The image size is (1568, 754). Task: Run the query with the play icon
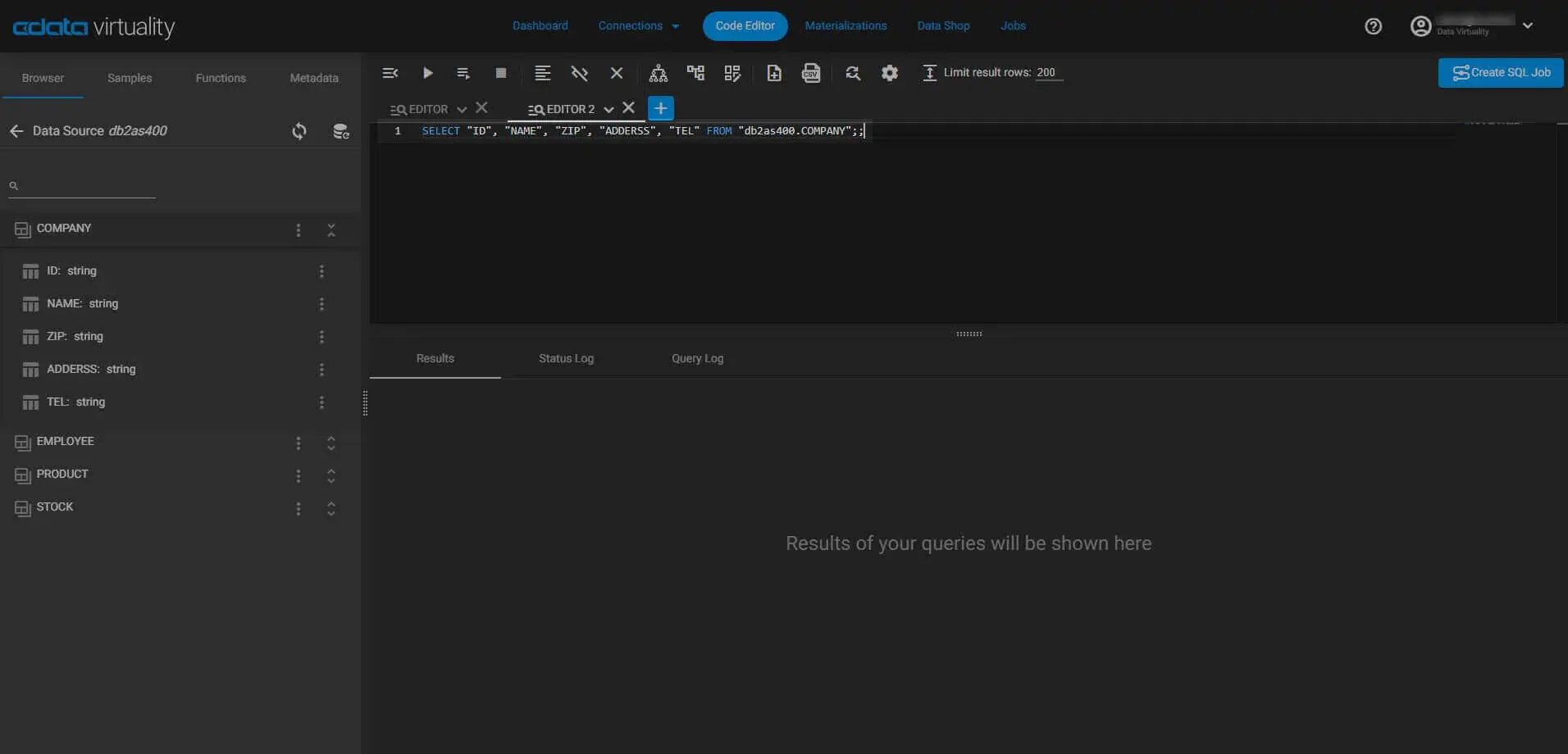pos(427,73)
